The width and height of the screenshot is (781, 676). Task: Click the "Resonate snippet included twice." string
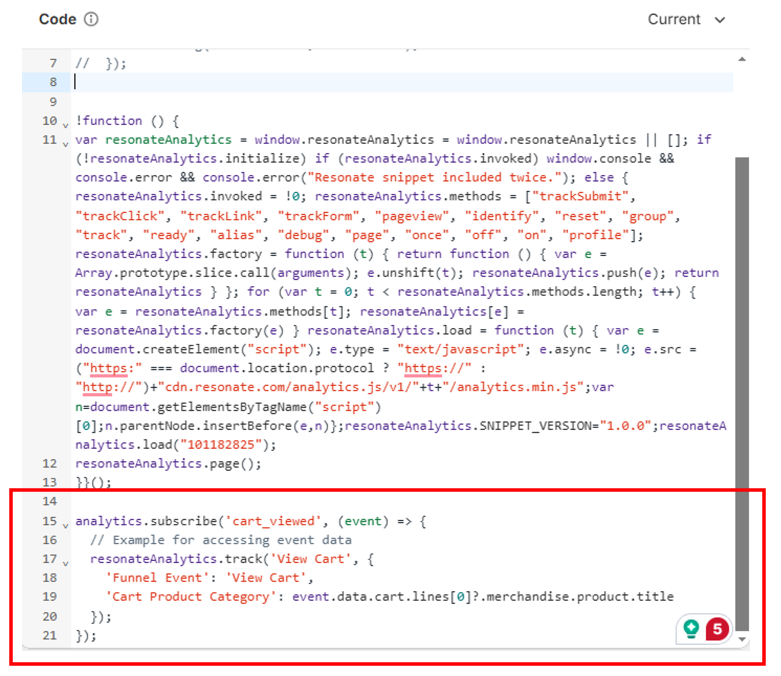click(435, 178)
